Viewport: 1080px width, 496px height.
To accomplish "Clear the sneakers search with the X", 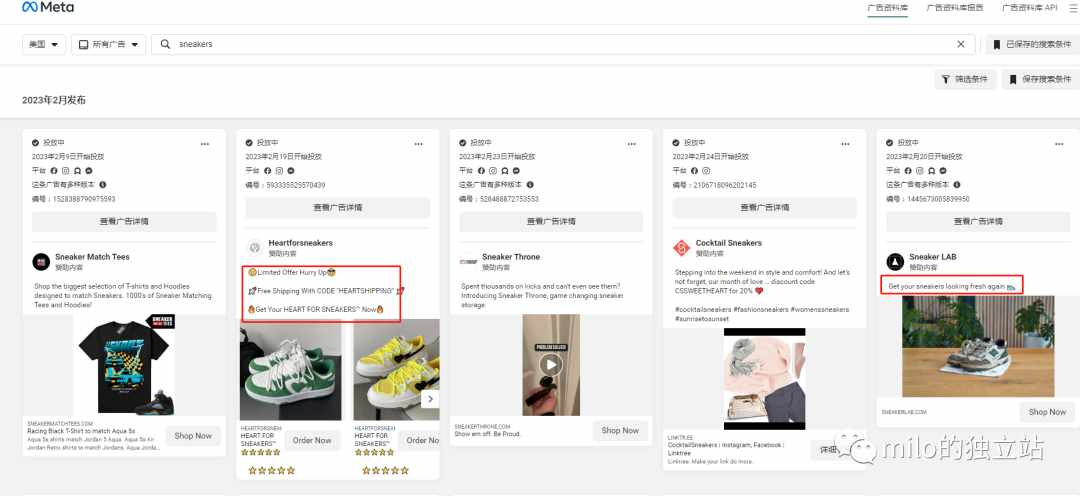I will 961,44.
